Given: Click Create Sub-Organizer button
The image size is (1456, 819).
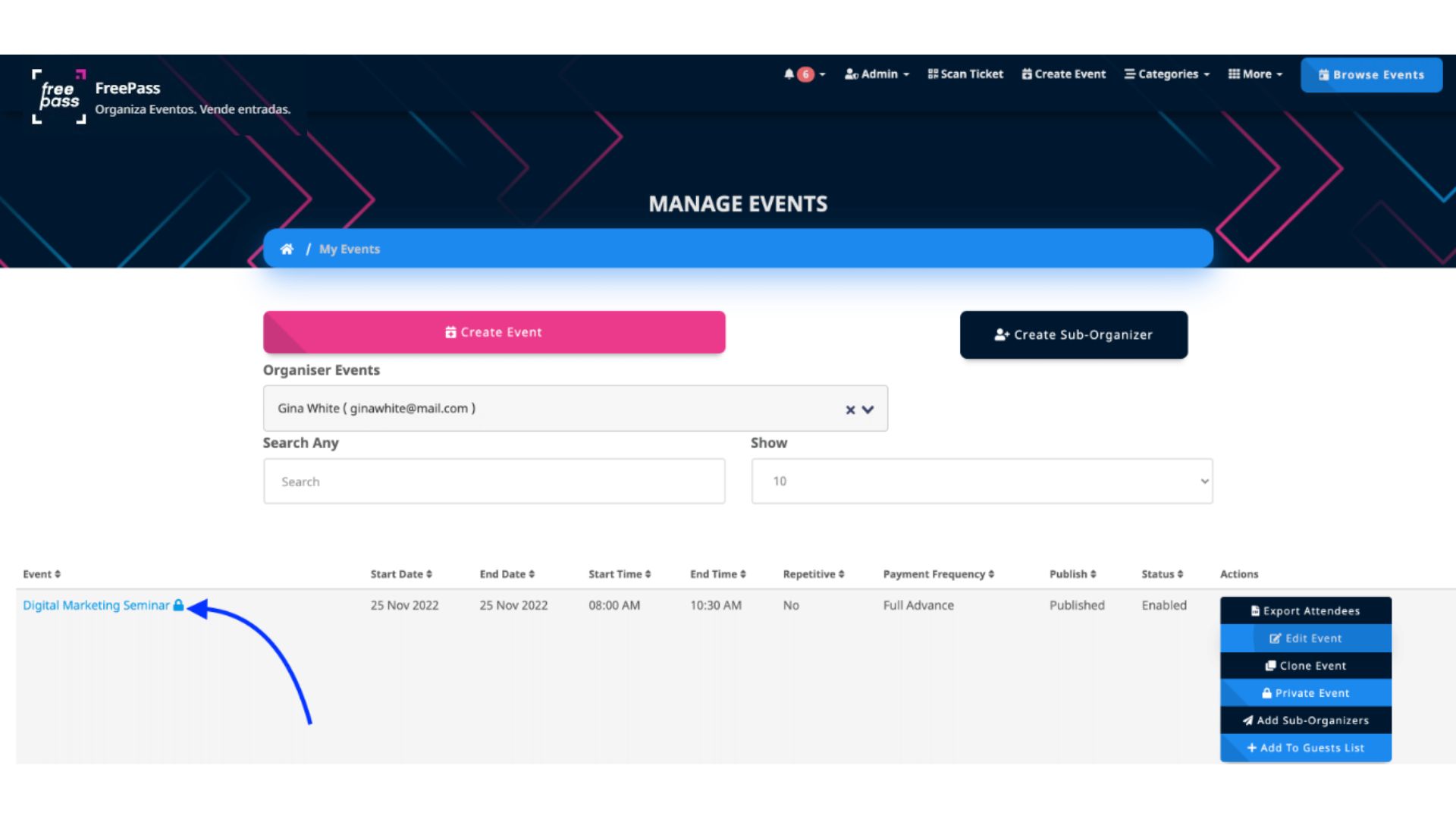Looking at the screenshot, I should tap(1073, 334).
